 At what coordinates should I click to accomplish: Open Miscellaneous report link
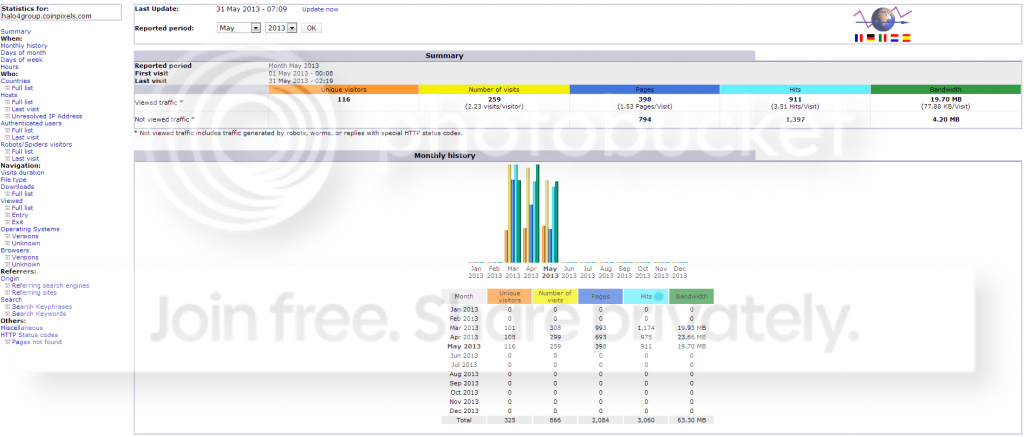pyautogui.click(x=22, y=328)
